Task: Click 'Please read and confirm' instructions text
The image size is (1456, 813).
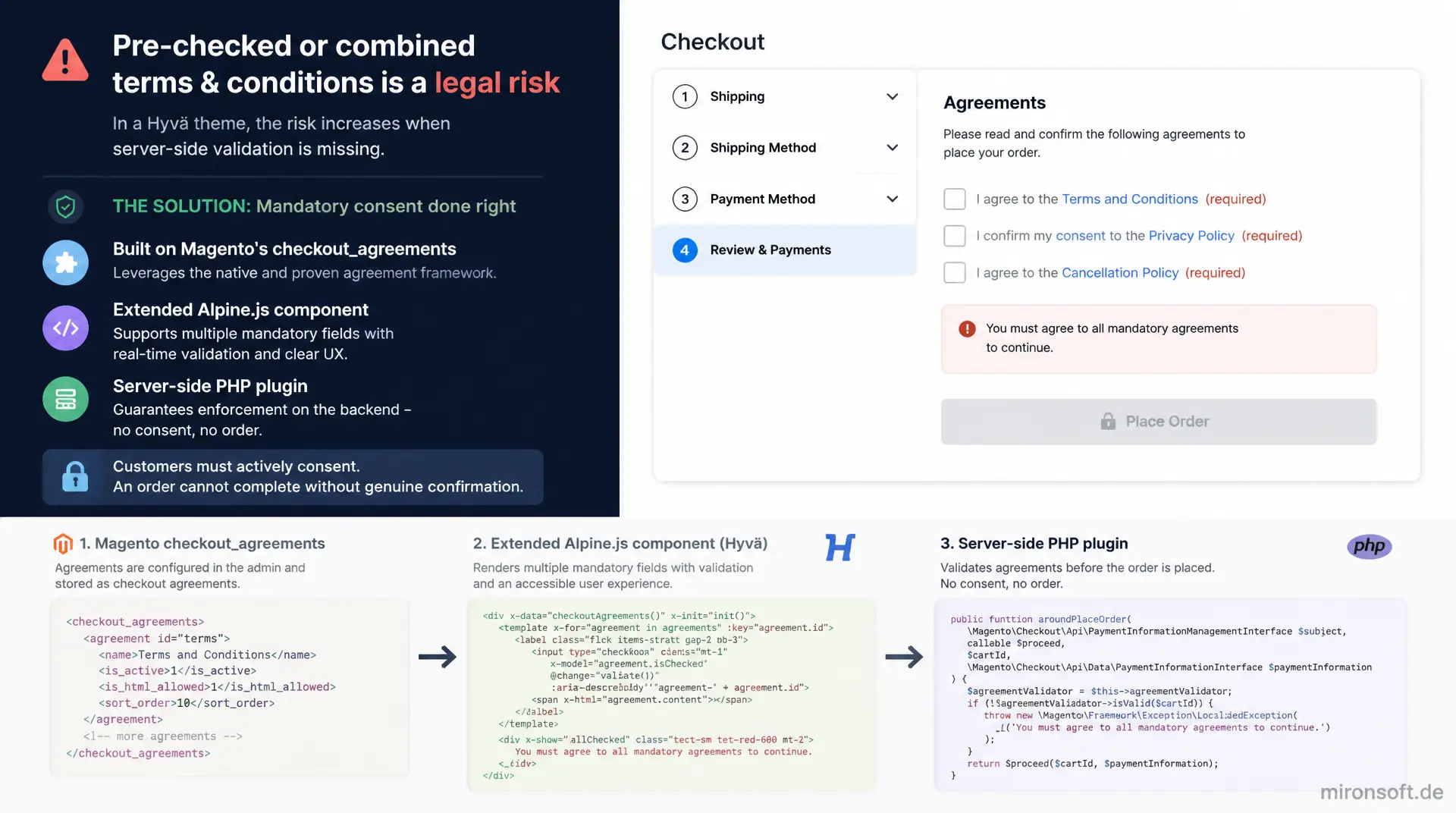Action: tap(1094, 143)
